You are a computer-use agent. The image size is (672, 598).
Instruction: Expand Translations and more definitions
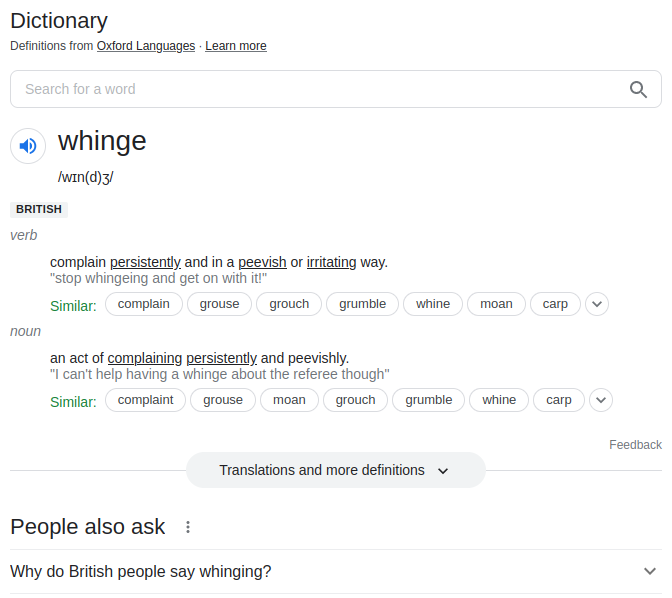(335, 470)
